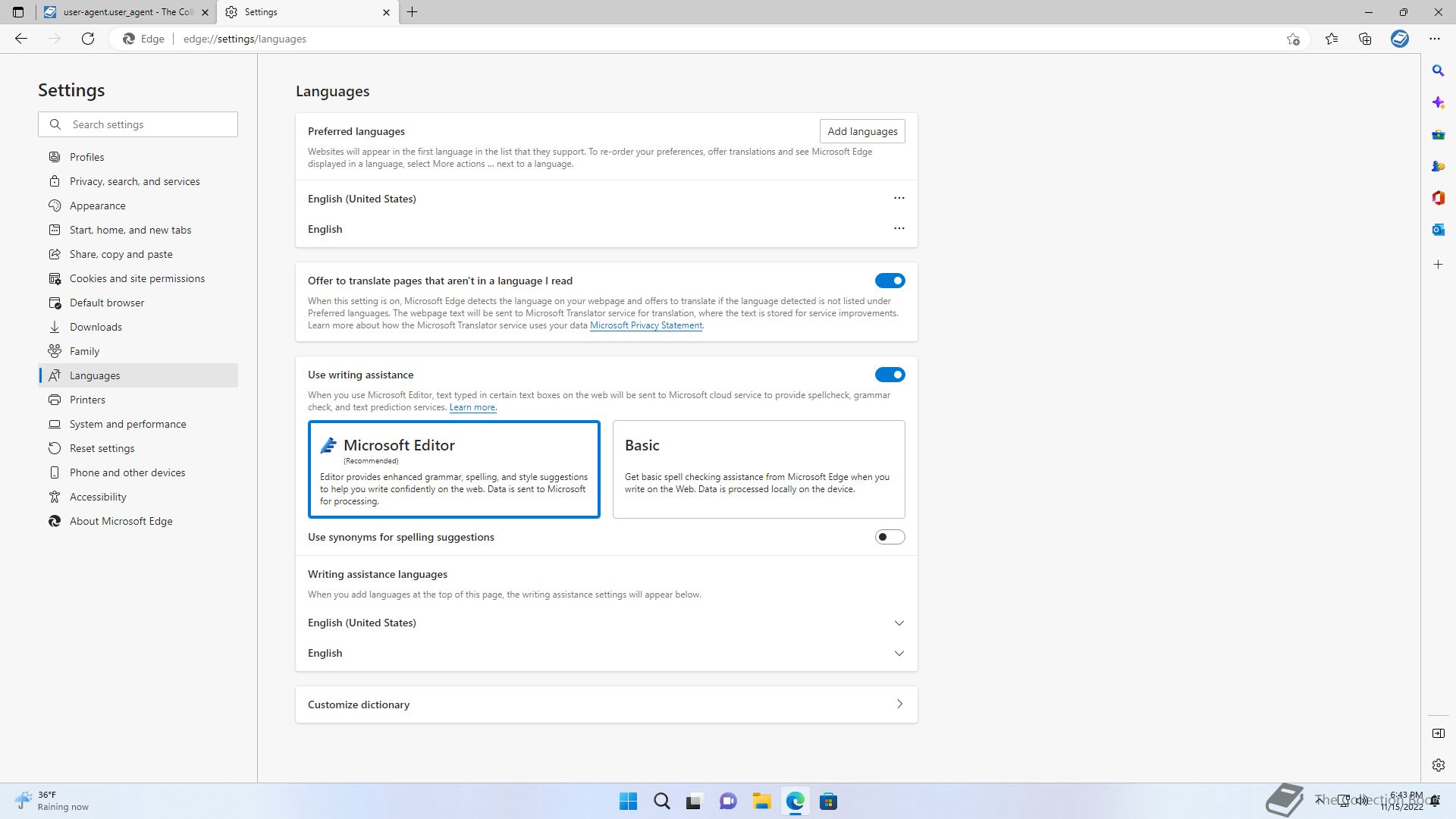Open Microsoft Store on taskbar
The height and width of the screenshot is (819, 1456).
click(828, 802)
